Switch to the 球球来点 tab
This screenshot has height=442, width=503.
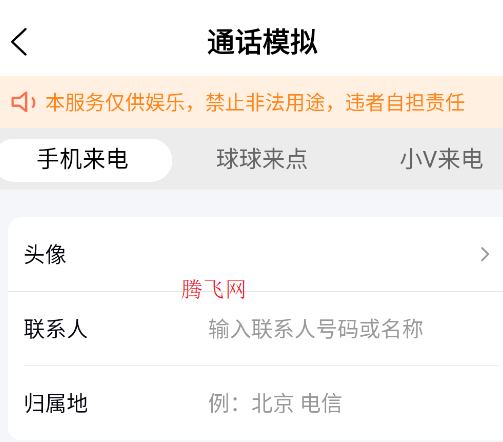click(262, 159)
